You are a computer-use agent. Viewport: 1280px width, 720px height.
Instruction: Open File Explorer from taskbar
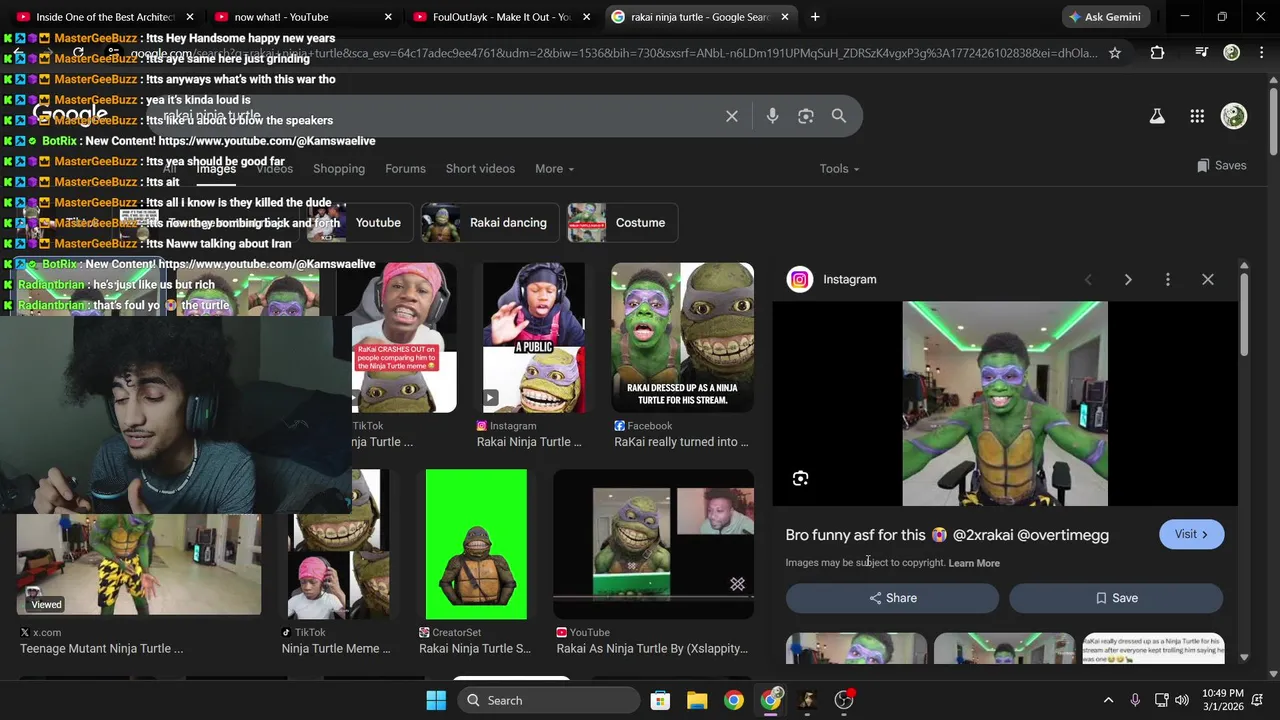[x=697, y=700]
